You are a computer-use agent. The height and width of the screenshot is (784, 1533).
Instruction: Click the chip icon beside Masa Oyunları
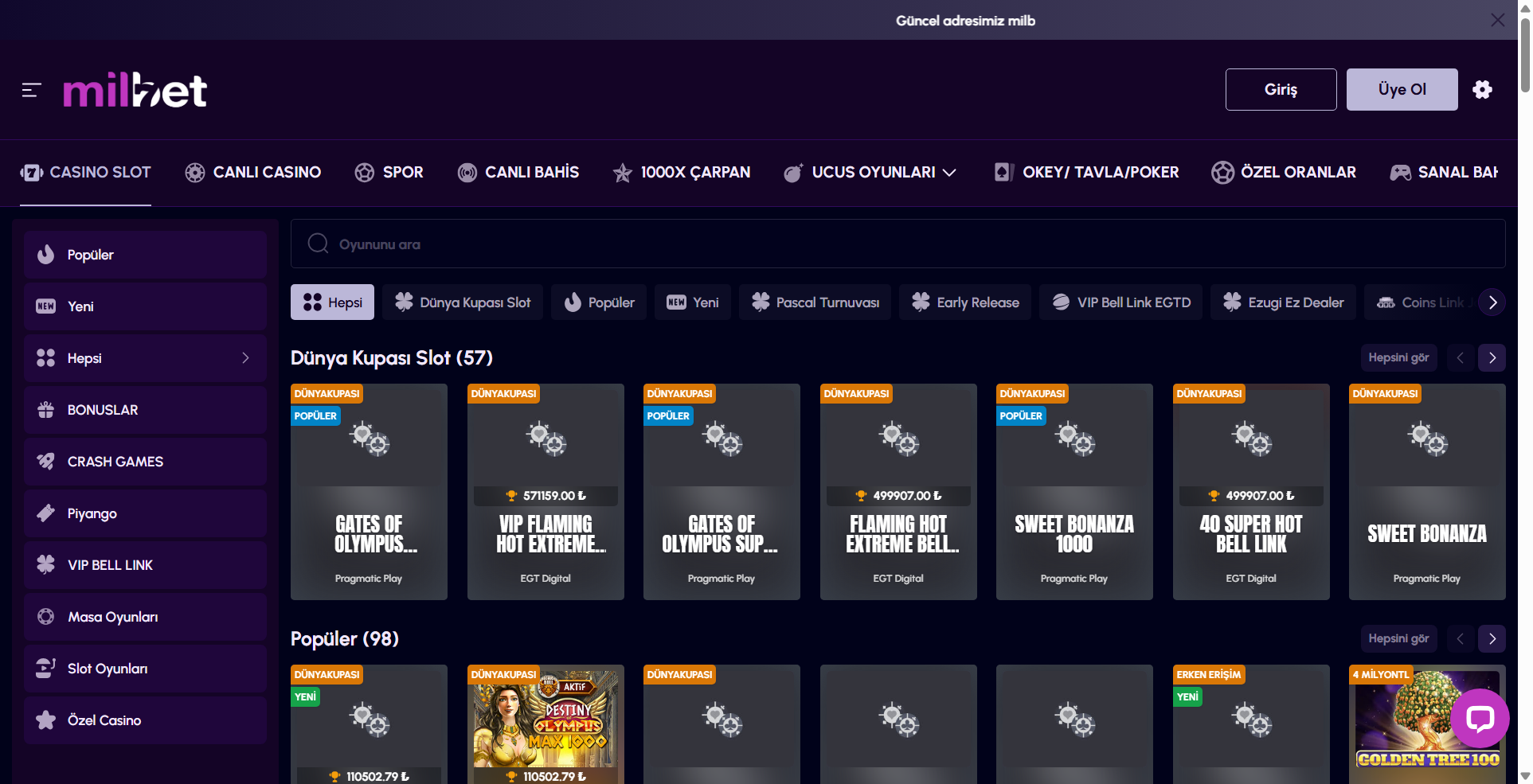coord(46,617)
